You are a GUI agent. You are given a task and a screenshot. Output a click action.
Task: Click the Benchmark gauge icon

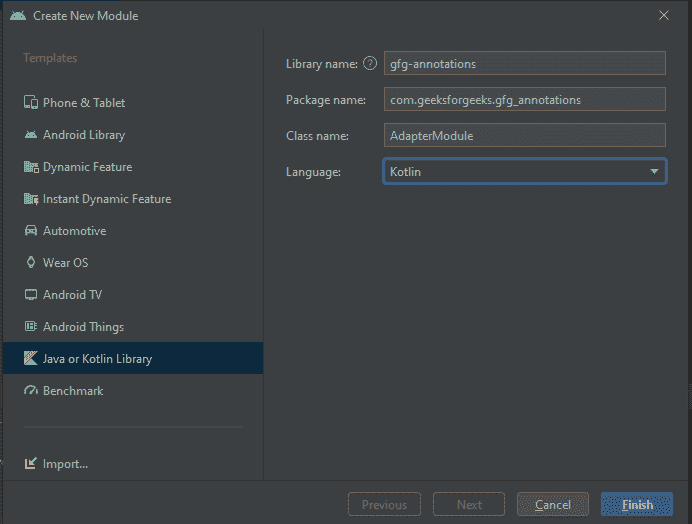coord(31,391)
